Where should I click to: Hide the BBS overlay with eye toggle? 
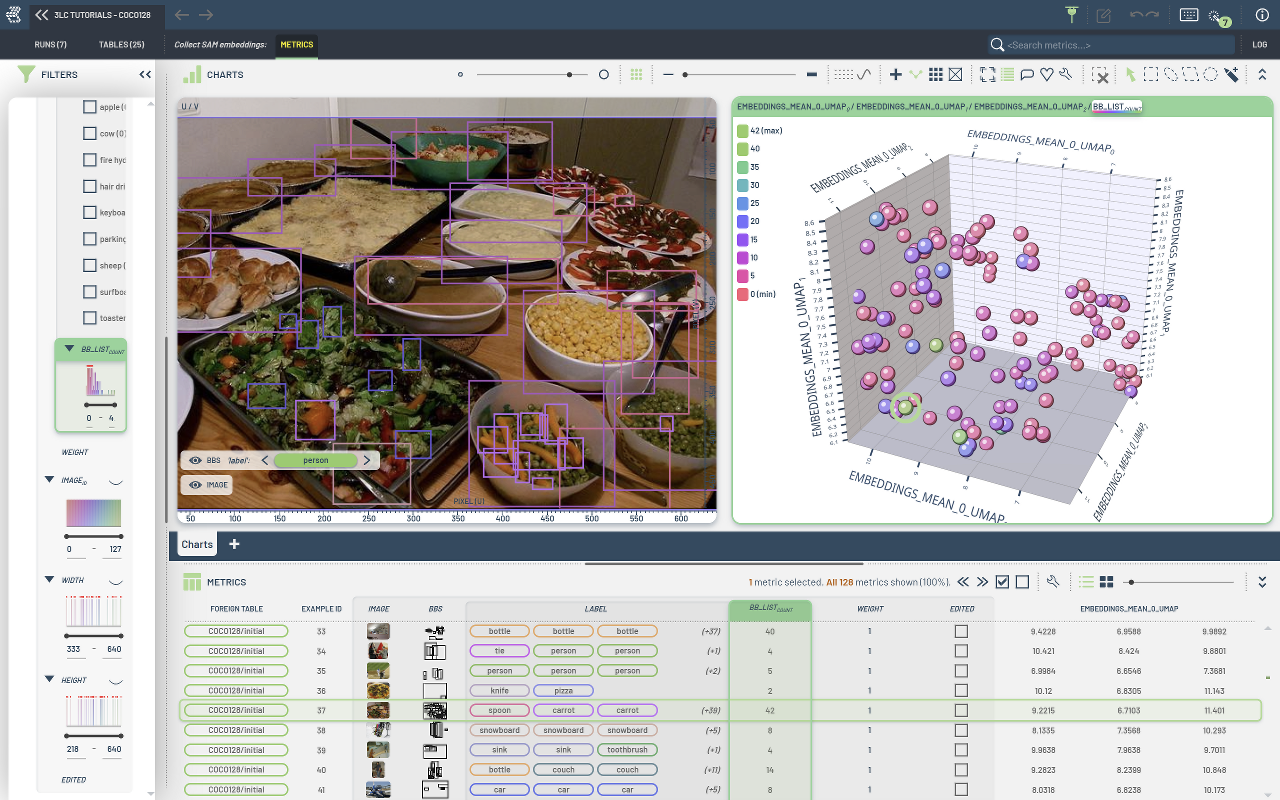click(195, 460)
